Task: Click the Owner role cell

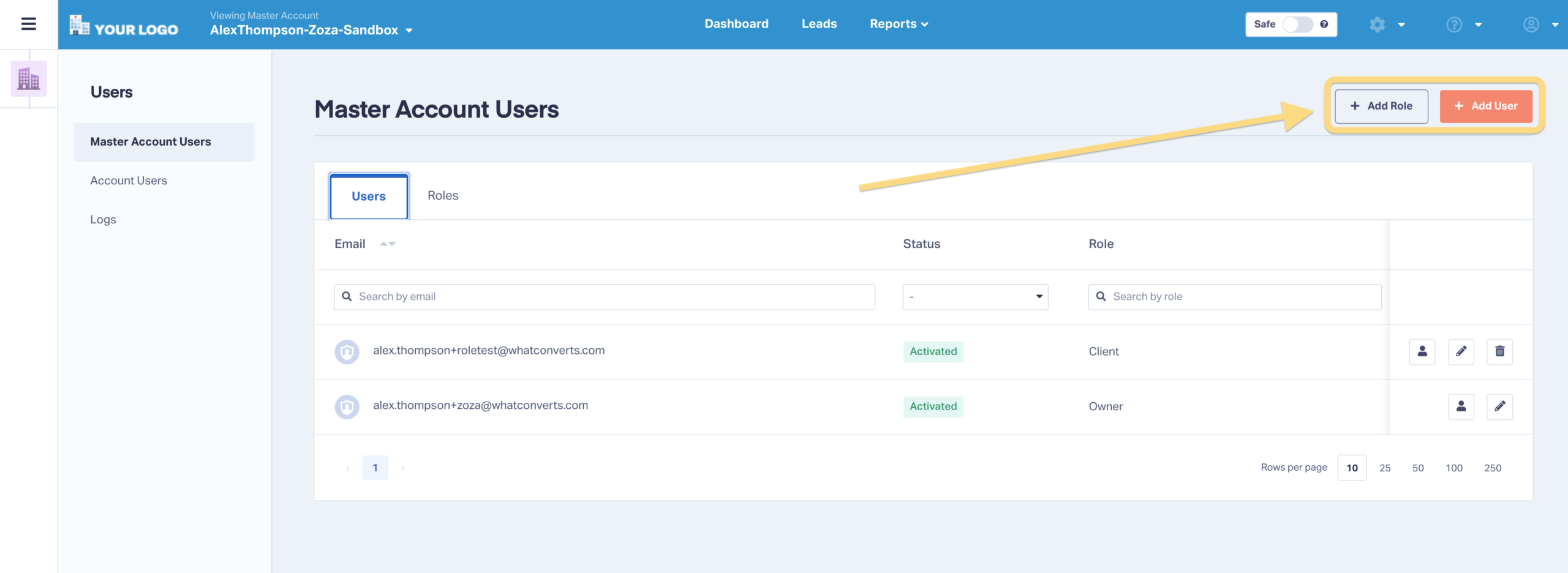Action: 1106,406
